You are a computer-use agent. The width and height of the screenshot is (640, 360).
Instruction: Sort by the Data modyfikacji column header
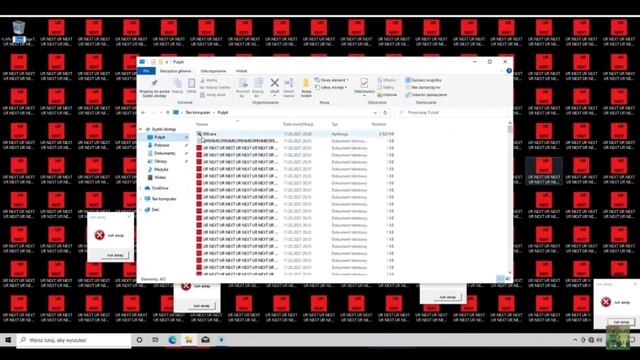[x=298, y=124]
